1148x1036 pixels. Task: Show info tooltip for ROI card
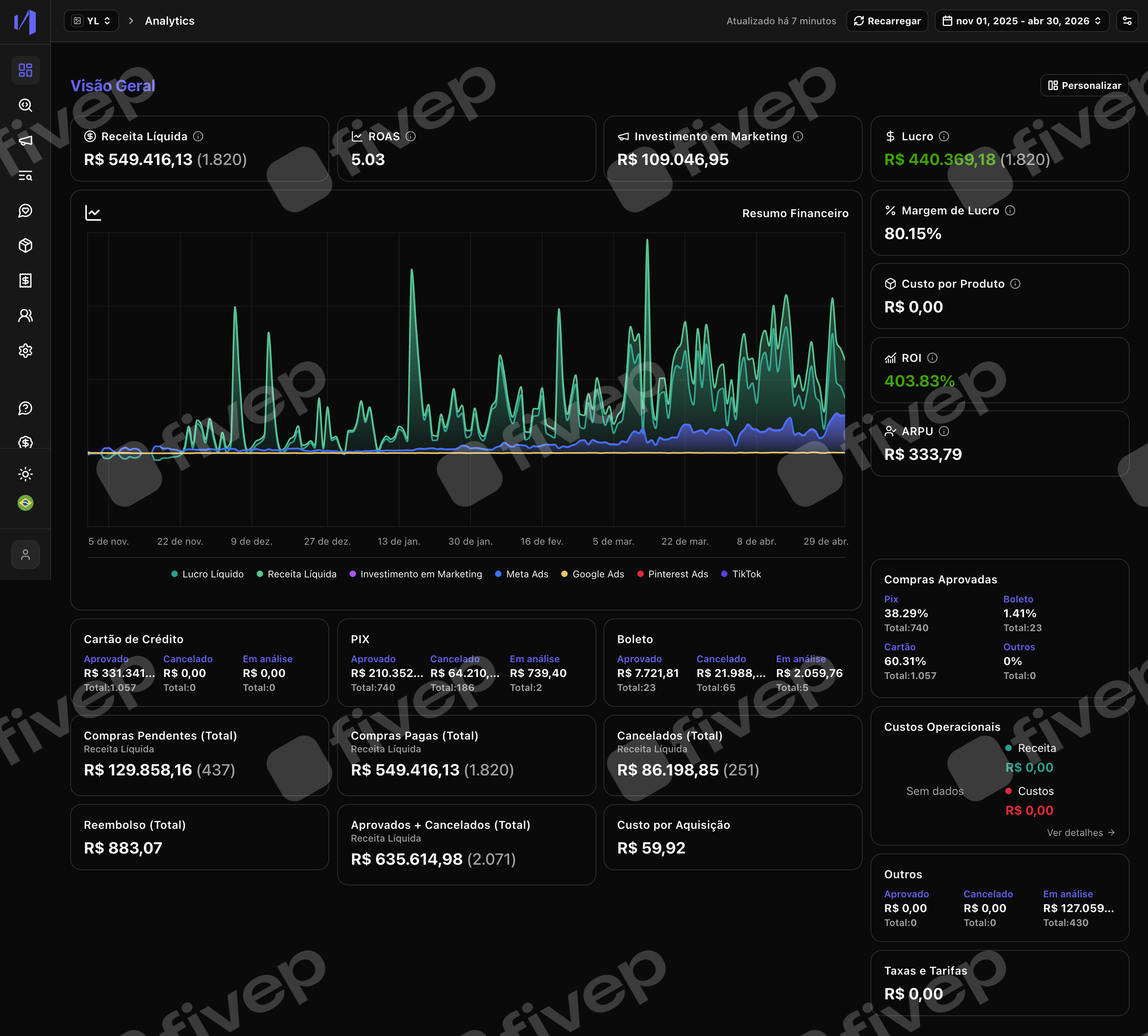pyautogui.click(x=932, y=358)
